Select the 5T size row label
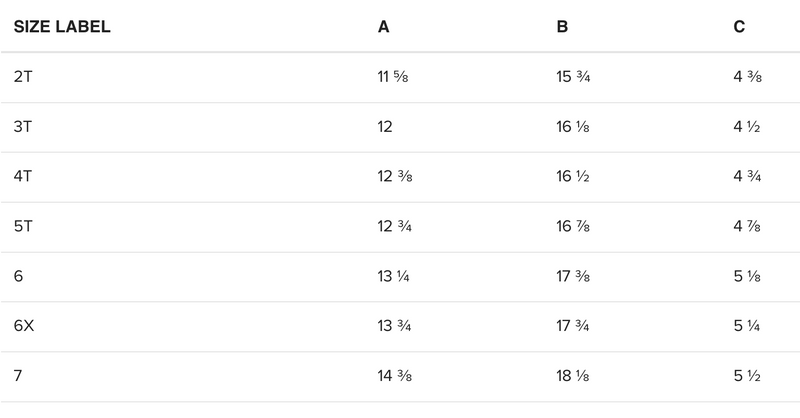 click(24, 227)
